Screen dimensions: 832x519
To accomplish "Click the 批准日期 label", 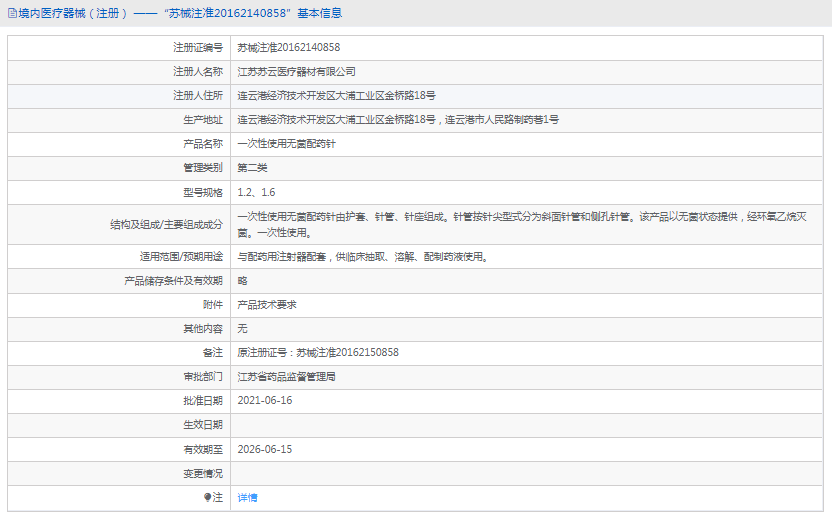I will [x=203, y=401].
